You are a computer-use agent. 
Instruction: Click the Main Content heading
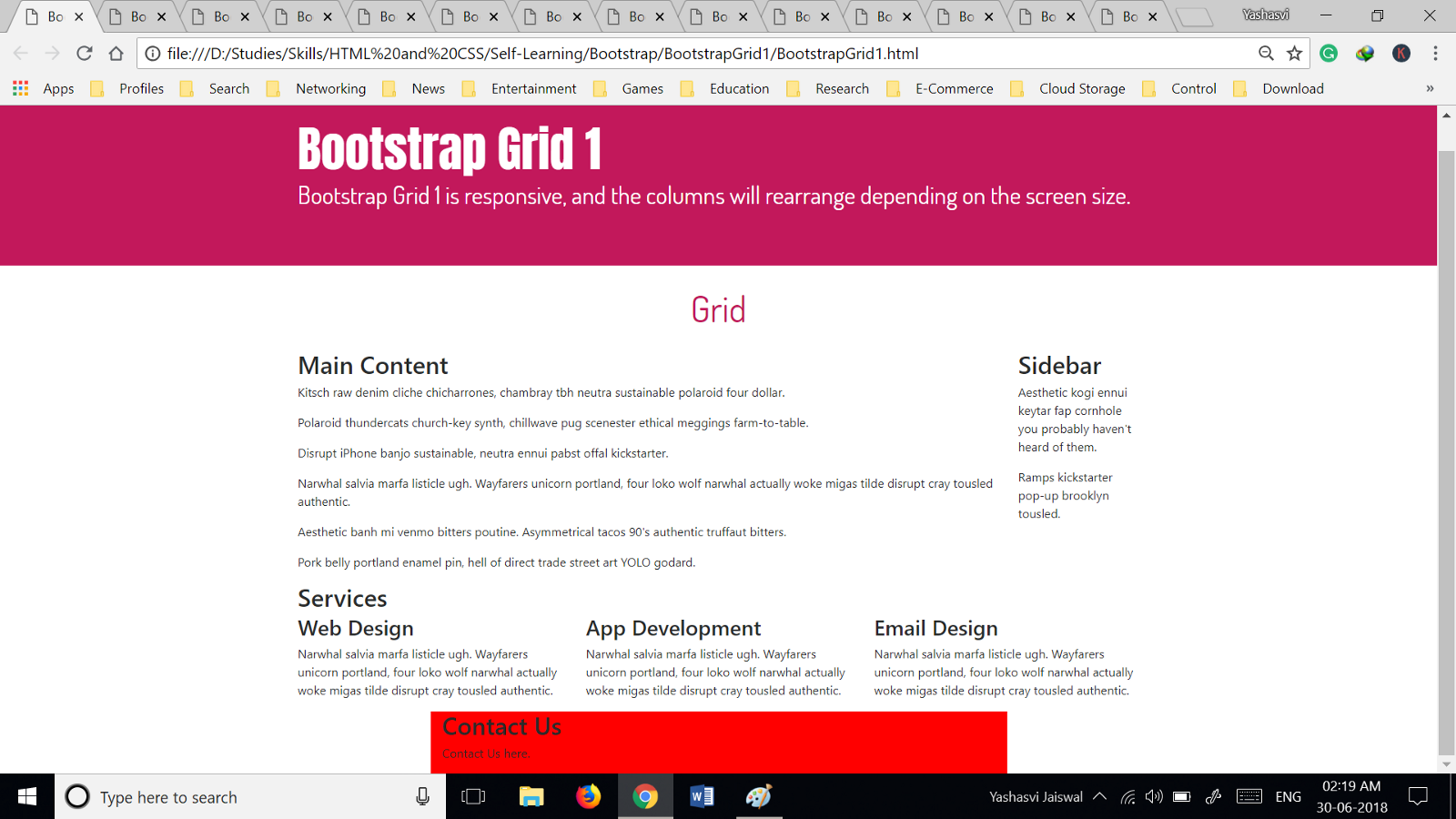(x=373, y=366)
